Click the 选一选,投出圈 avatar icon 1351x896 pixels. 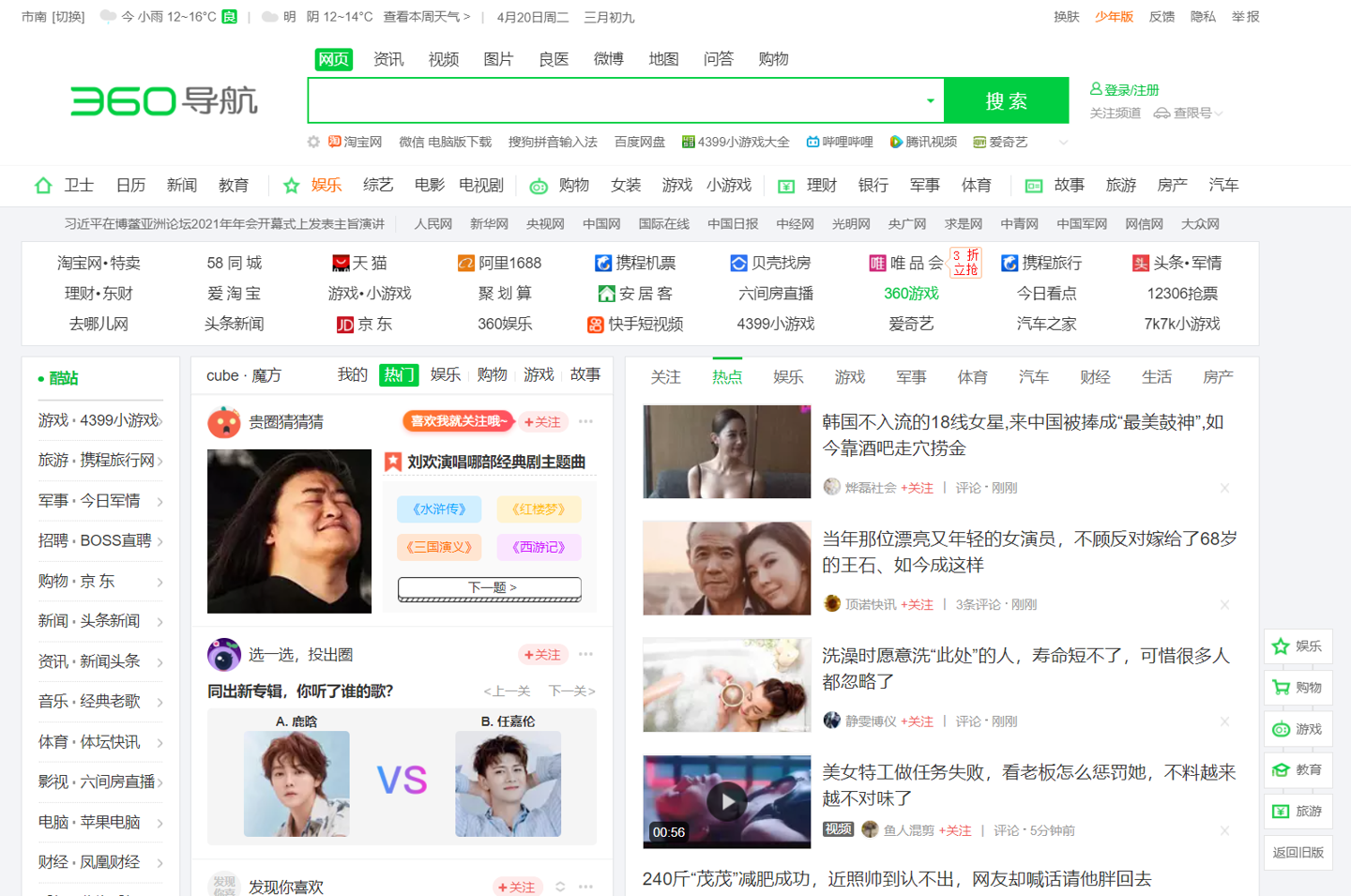[224, 655]
